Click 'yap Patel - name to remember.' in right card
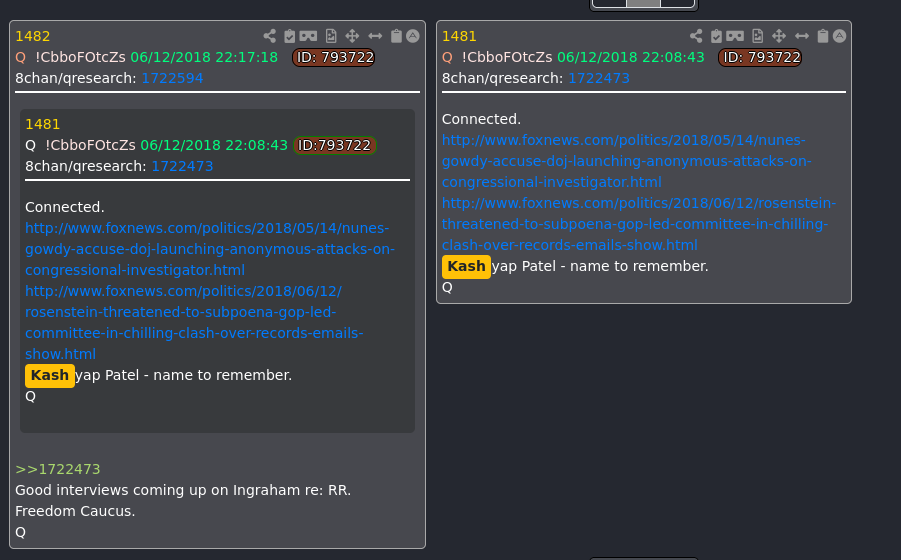Screen dimensions: 901x560 pyautogui.click(x=600, y=267)
